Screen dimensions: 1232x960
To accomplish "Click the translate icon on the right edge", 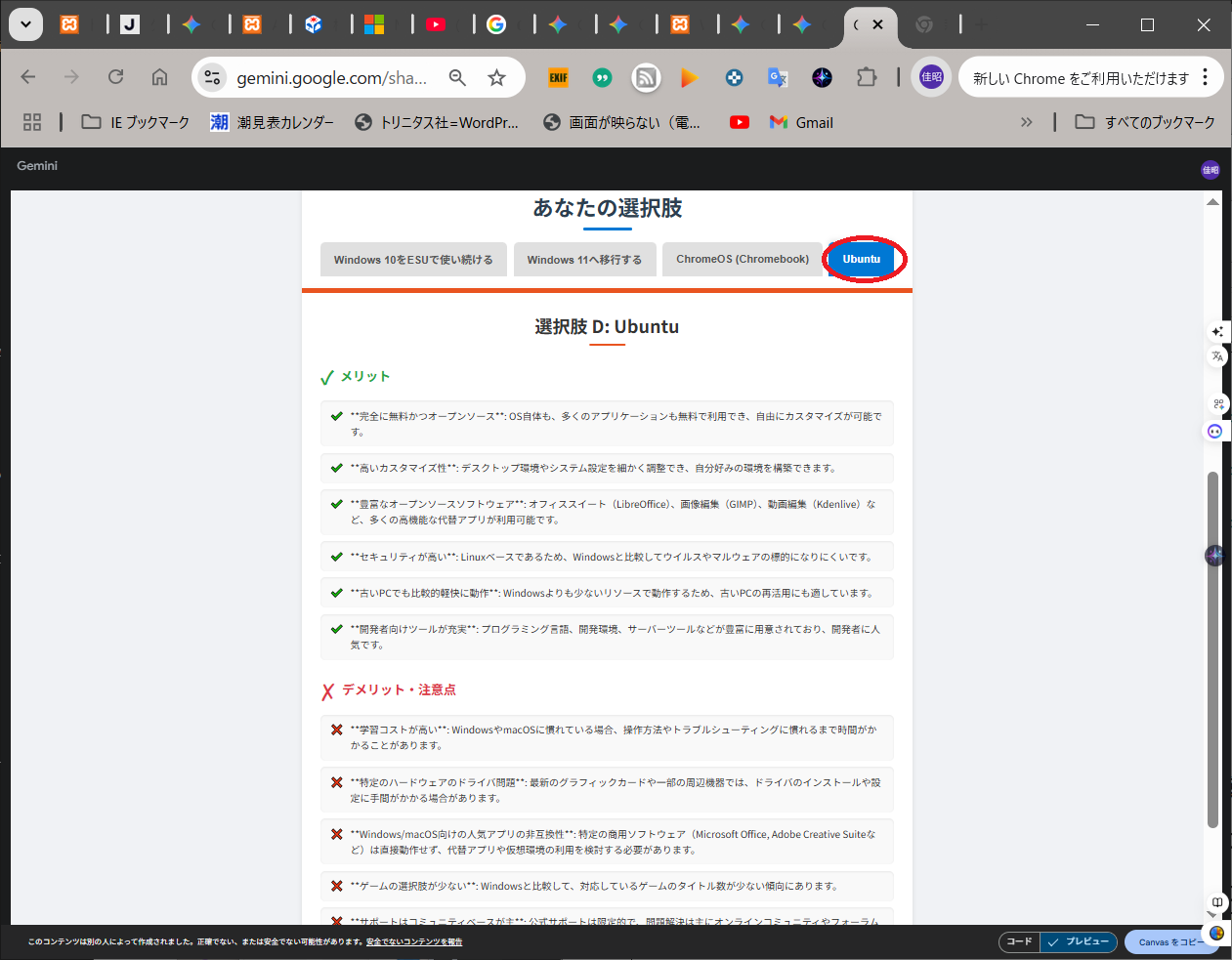I will 1217,356.
